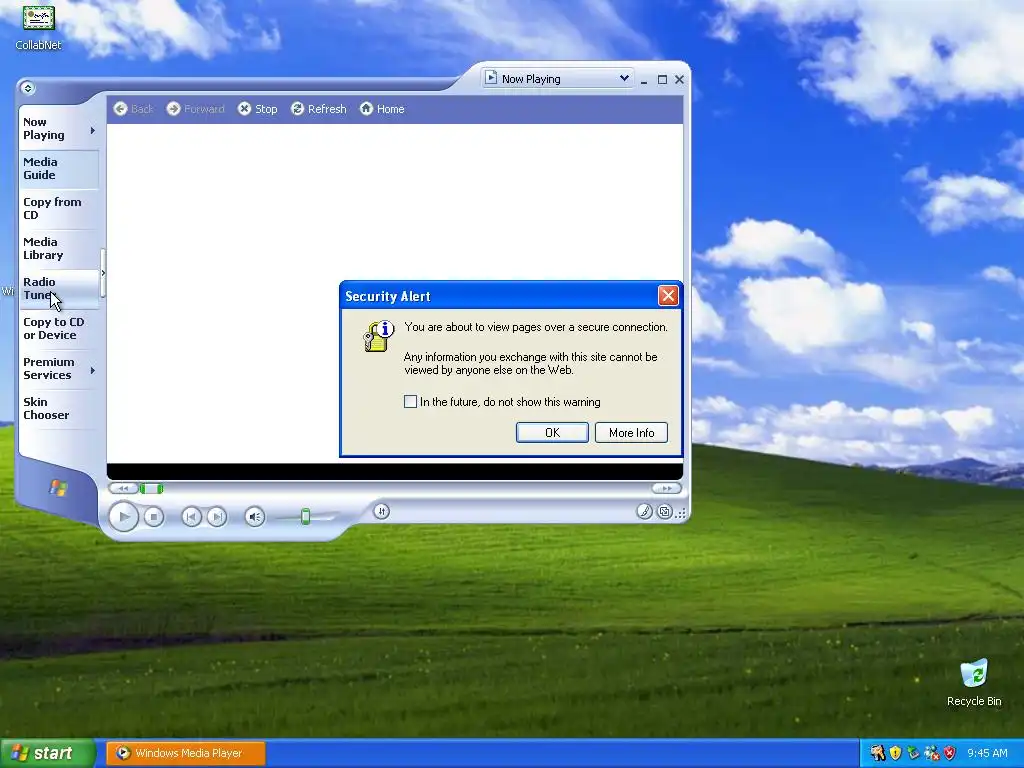Stop loading the page in Media Player
Screen dimensions: 1024x768
(x=257, y=108)
